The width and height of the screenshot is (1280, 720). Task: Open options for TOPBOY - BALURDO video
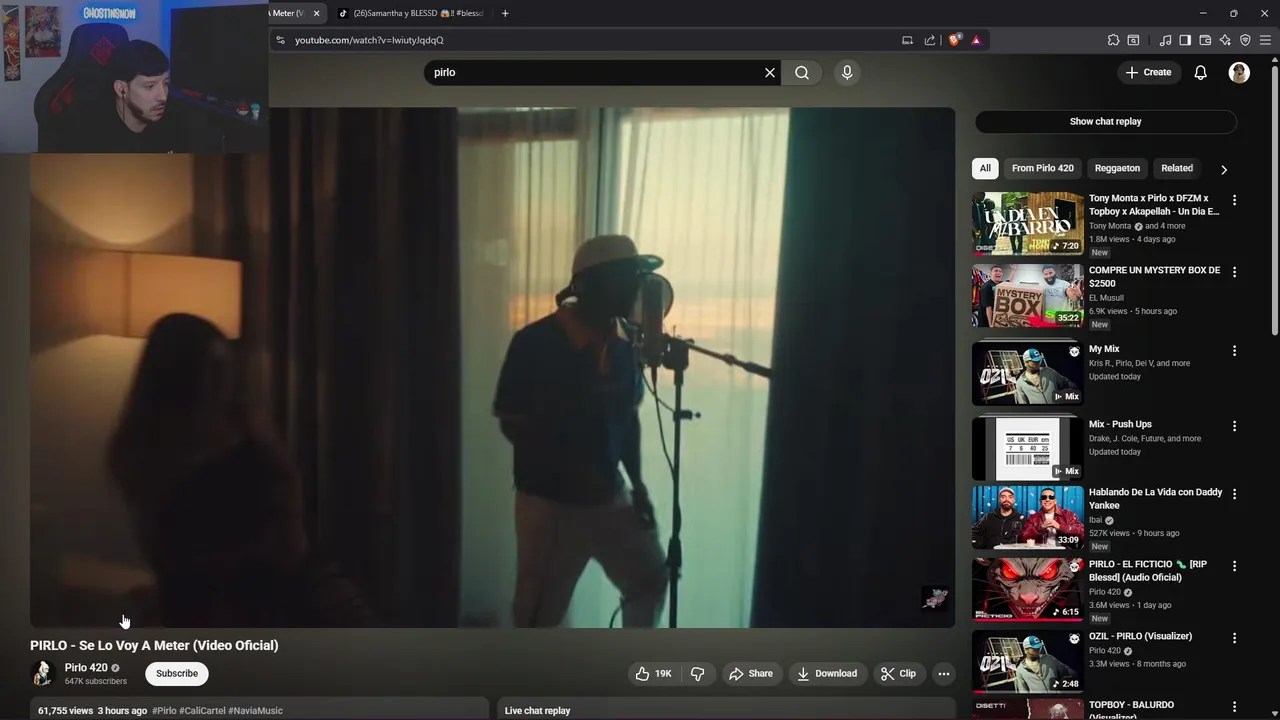click(1234, 707)
